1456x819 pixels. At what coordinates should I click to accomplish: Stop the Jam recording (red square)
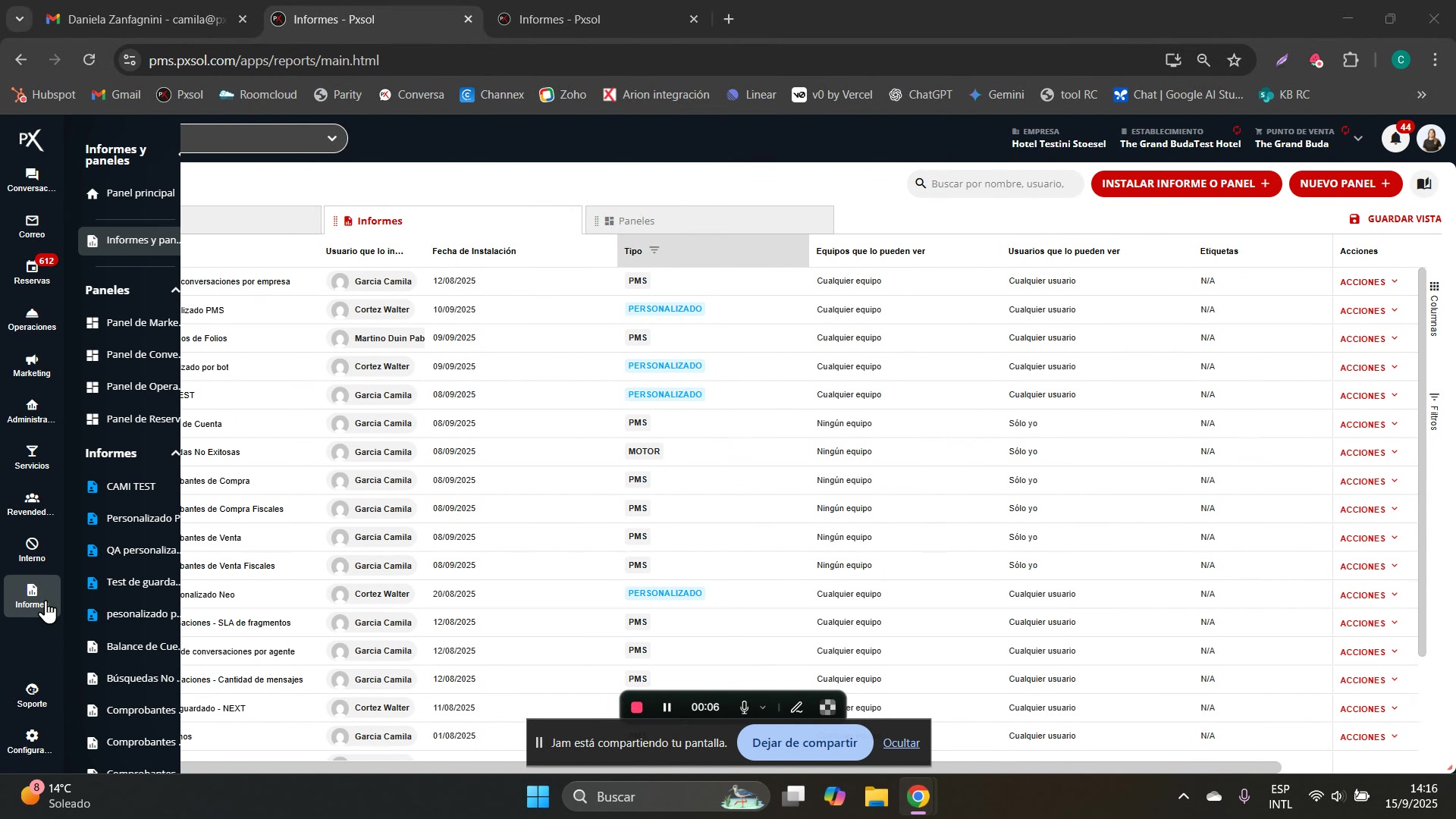click(x=637, y=708)
